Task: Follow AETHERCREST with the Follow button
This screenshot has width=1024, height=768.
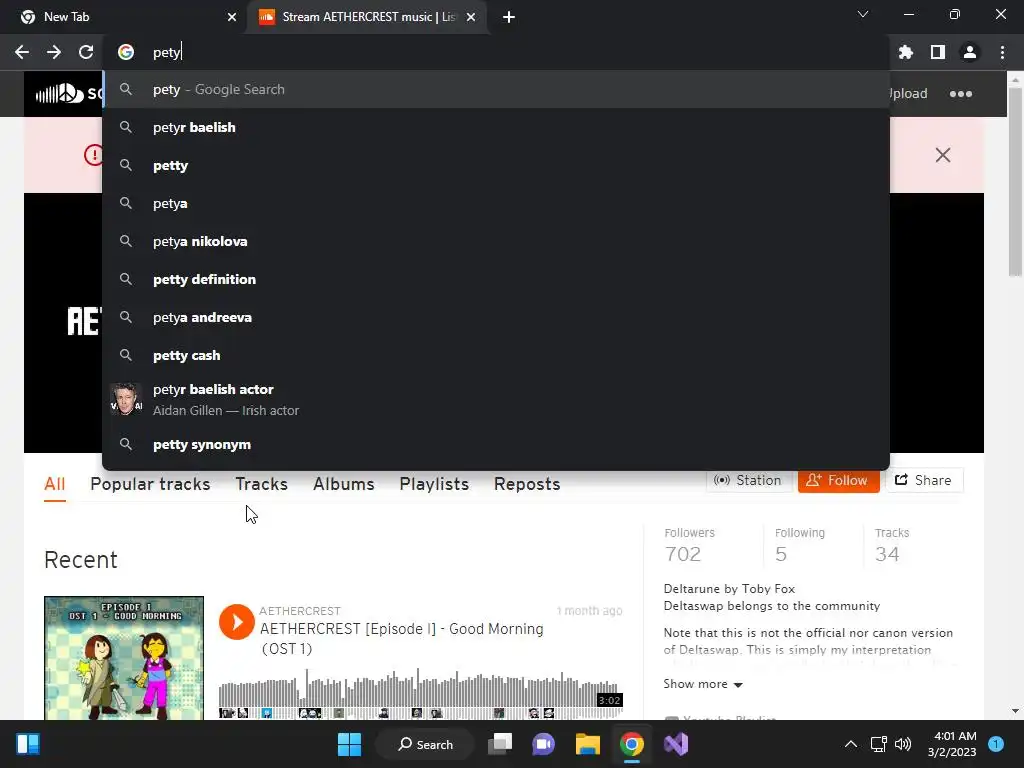Action: point(839,481)
